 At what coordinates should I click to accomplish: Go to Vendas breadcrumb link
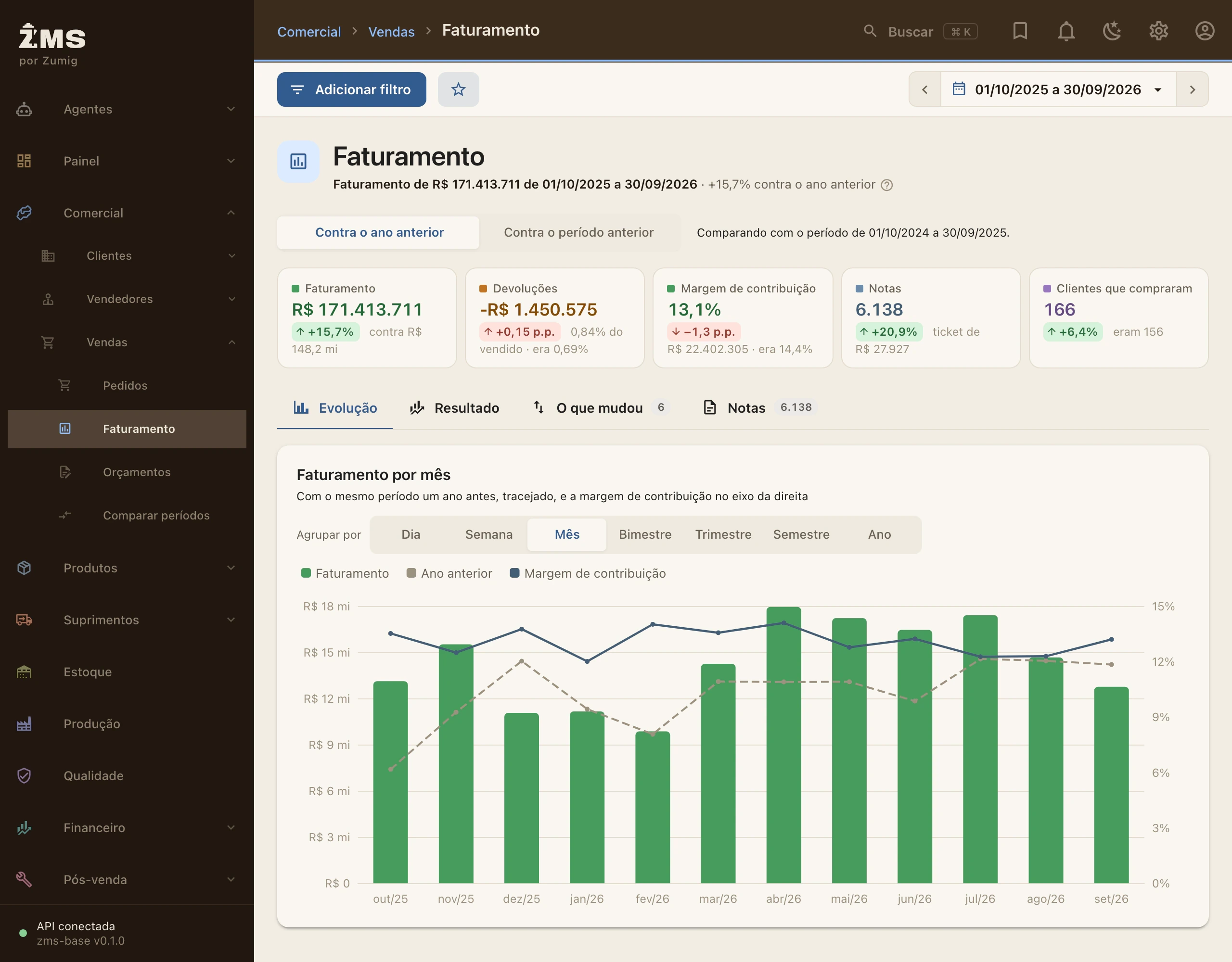391,32
